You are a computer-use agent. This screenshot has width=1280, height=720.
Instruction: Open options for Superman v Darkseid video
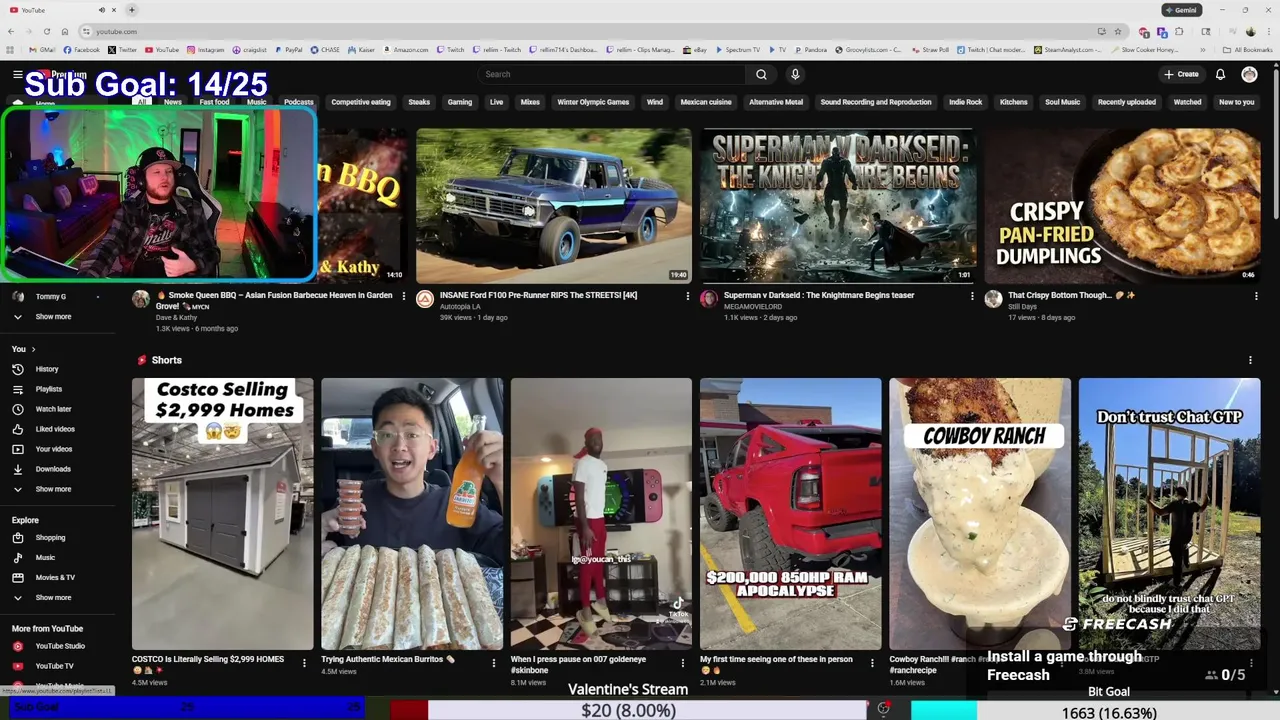[972, 296]
